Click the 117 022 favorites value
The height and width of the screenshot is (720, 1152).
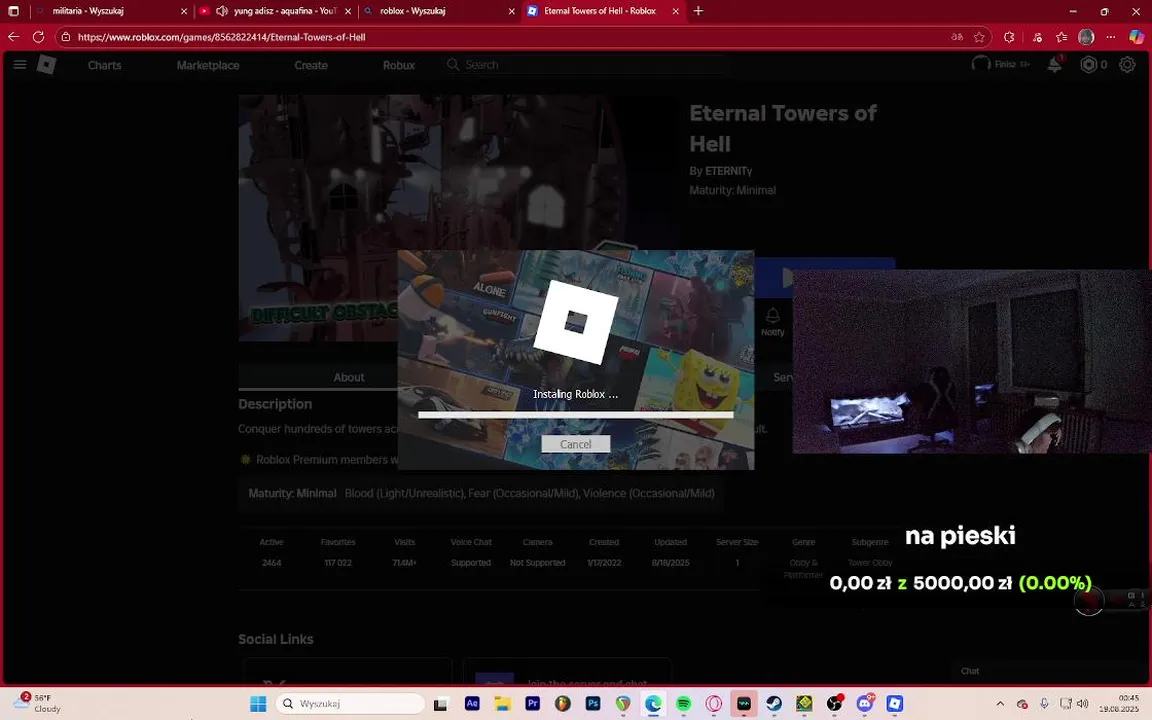pyautogui.click(x=338, y=563)
